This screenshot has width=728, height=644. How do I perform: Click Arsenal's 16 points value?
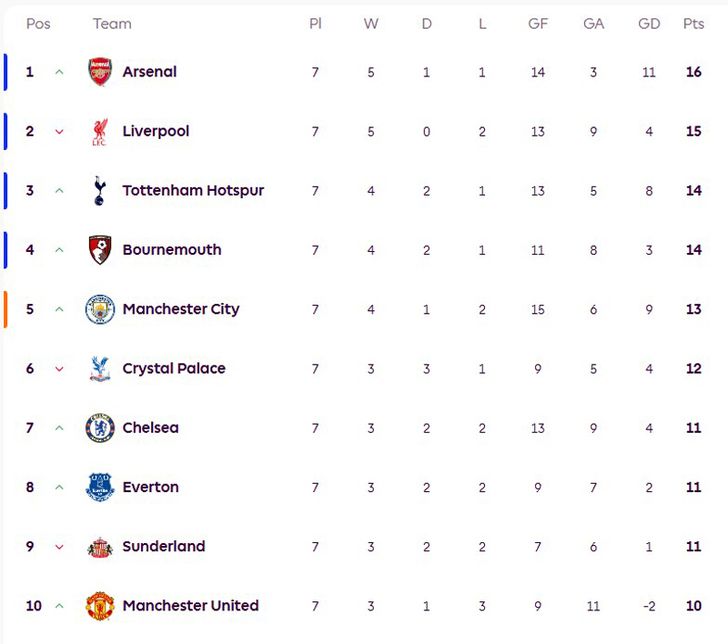693,72
